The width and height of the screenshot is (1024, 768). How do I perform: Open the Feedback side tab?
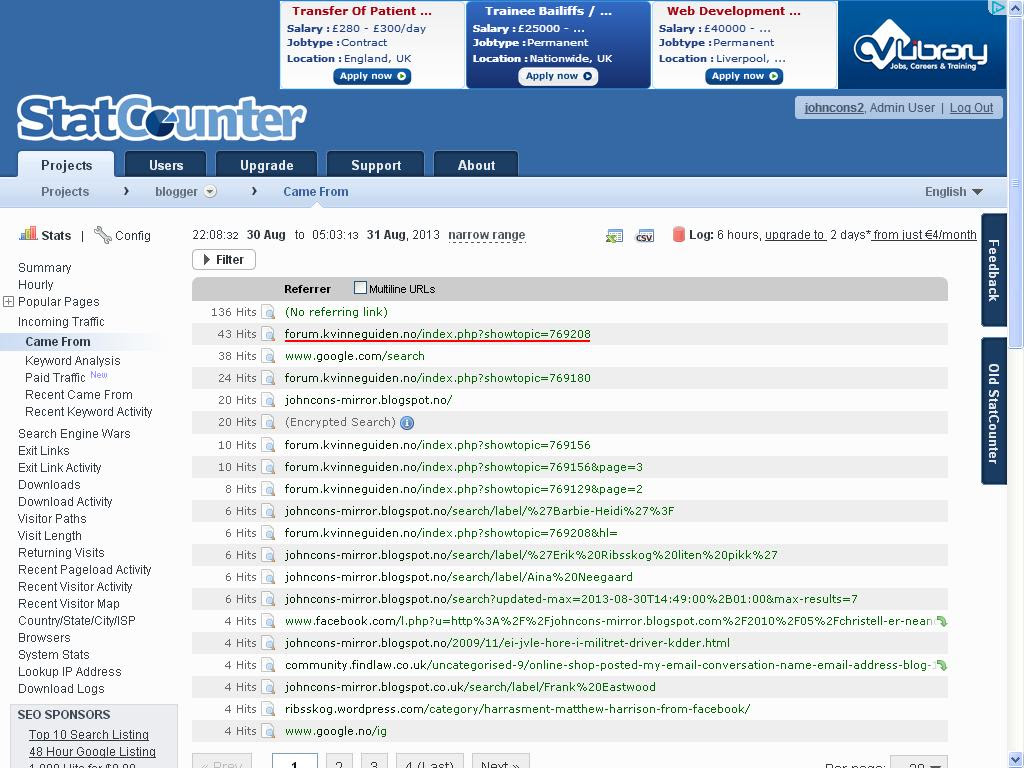point(993,270)
